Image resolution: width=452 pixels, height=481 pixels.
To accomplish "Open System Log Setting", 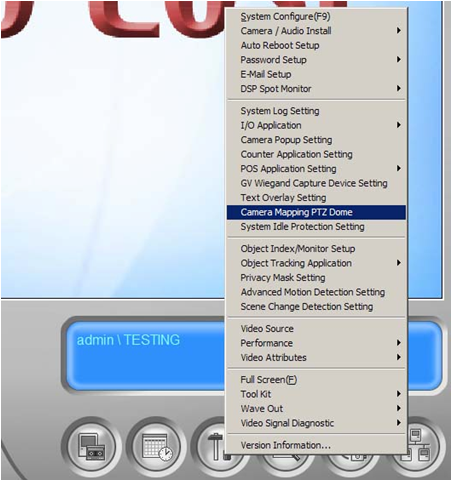I will pos(316,111).
